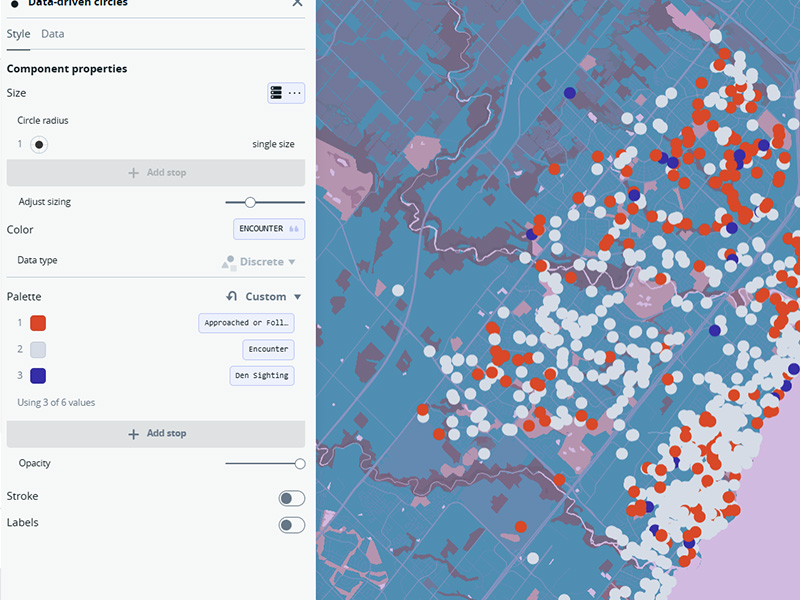
Task: Click the red swatch for palette stop 1
Action: (x=37, y=323)
